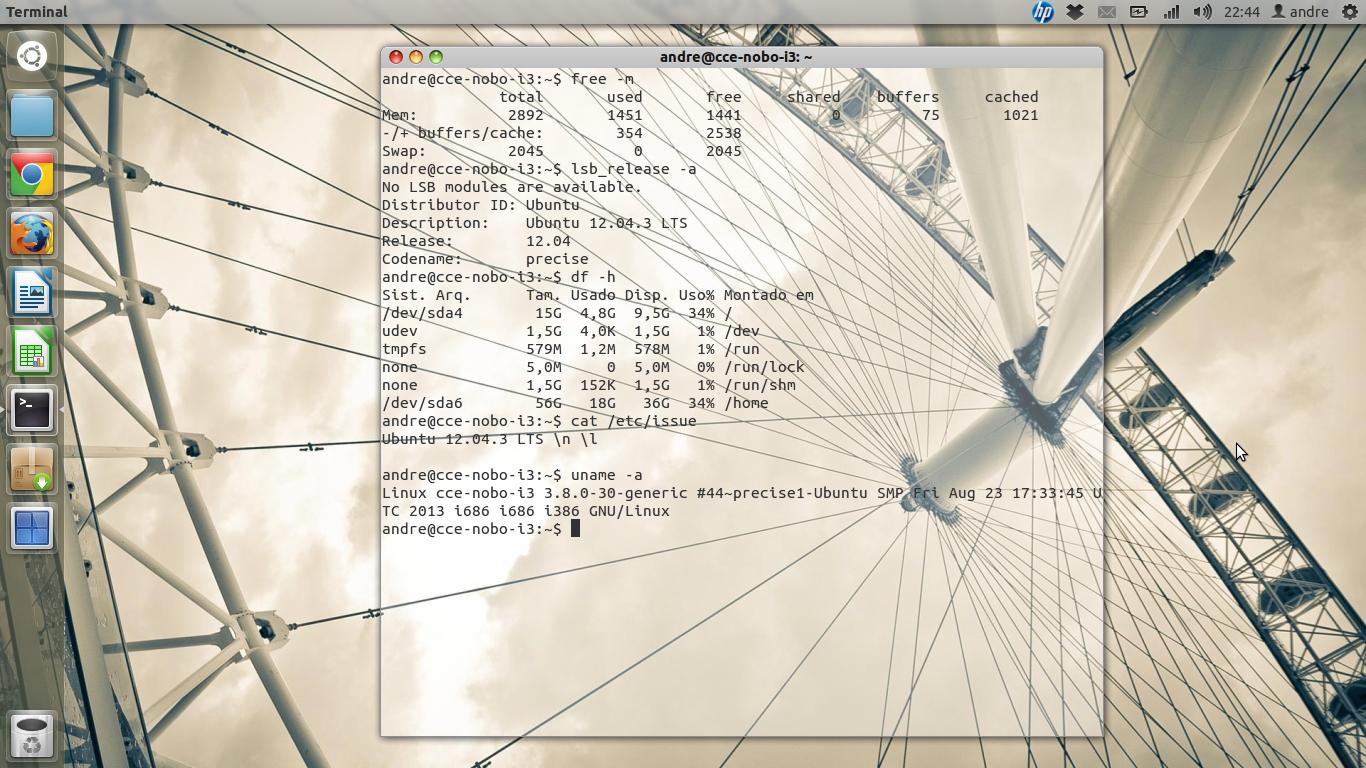Click the HP indicator in the top panel

coord(1043,12)
